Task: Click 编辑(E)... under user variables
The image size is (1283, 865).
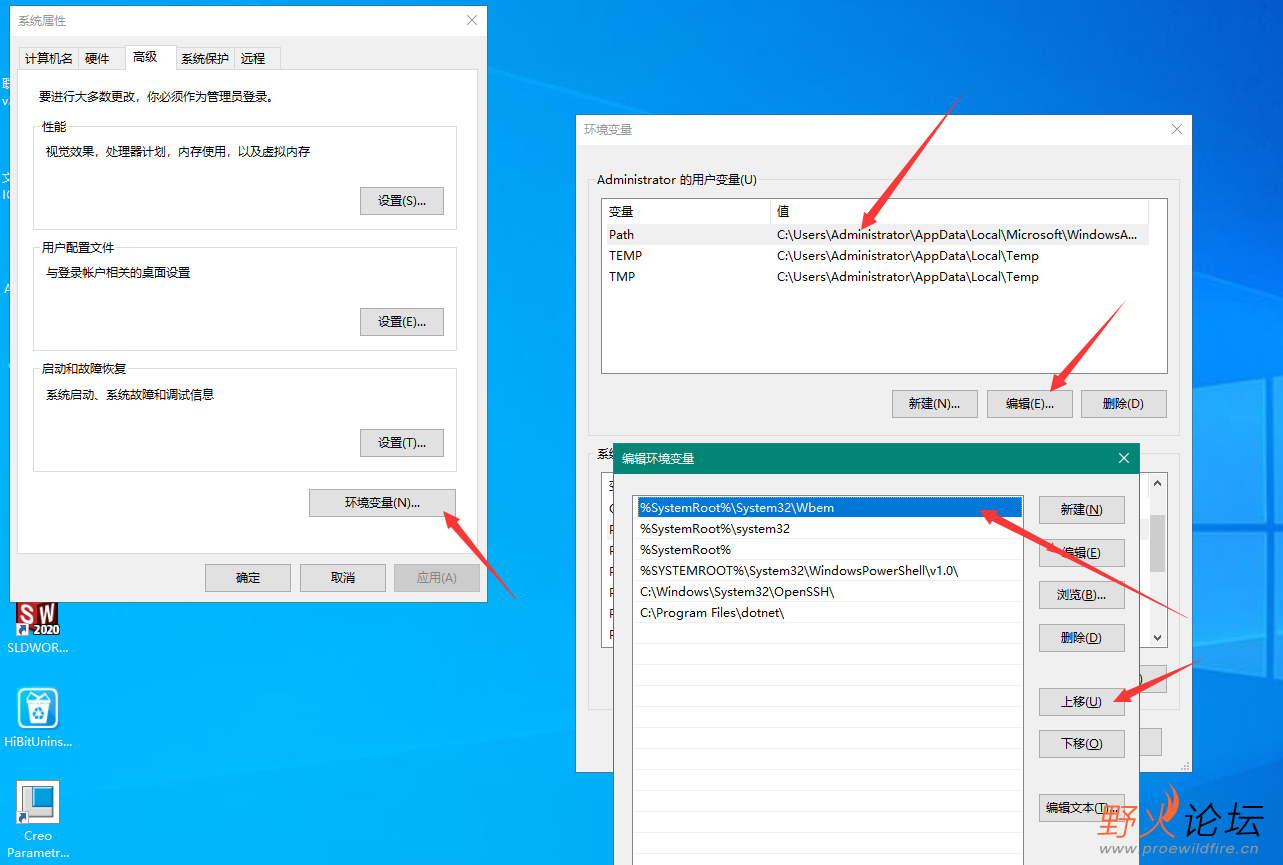Action: click(x=1030, y=404)
